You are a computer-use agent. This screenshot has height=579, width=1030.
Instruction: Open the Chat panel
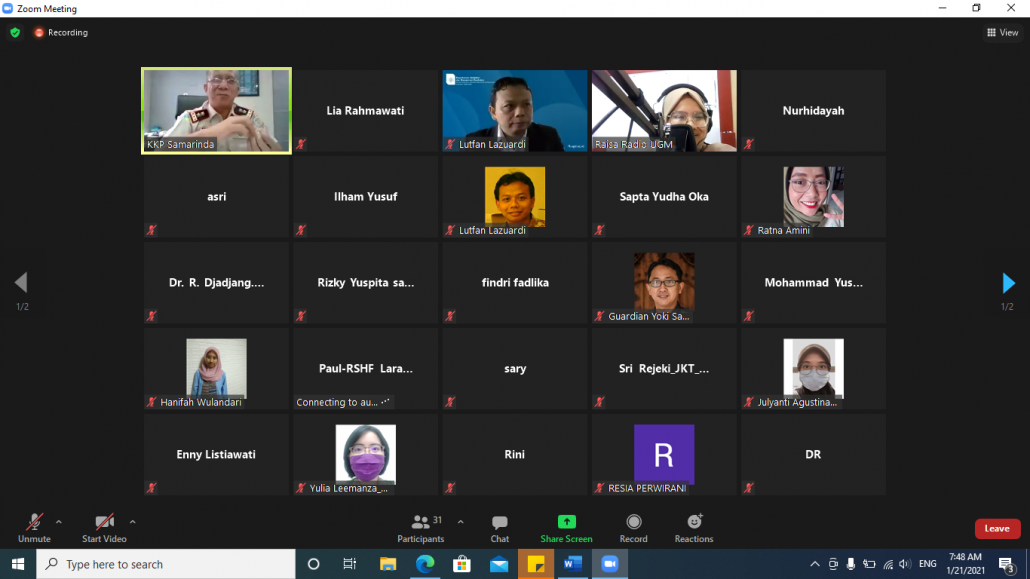(x=499, y=527)
